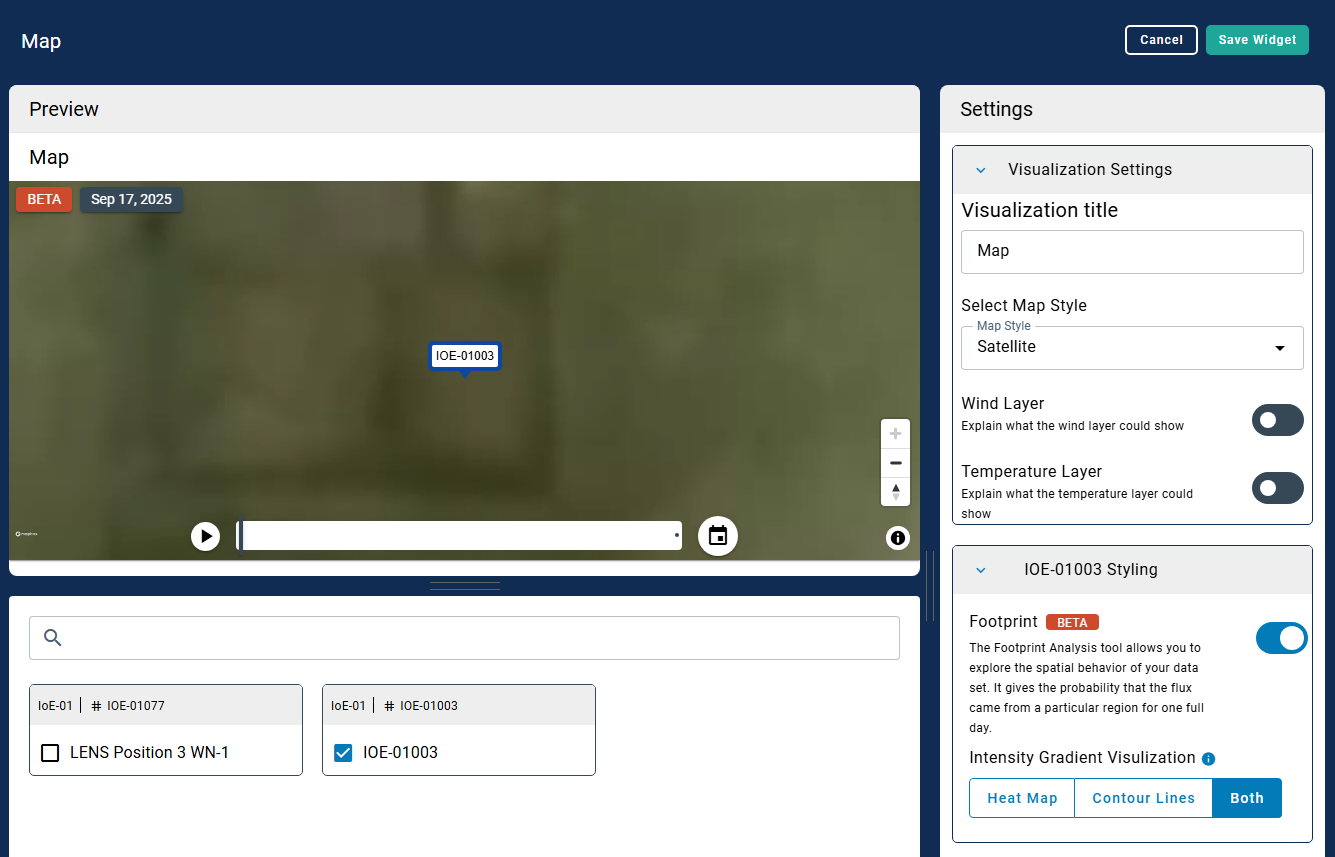Open map attribution info icon
This screenshot has height=857, width=1335.
tap(897, 539)
